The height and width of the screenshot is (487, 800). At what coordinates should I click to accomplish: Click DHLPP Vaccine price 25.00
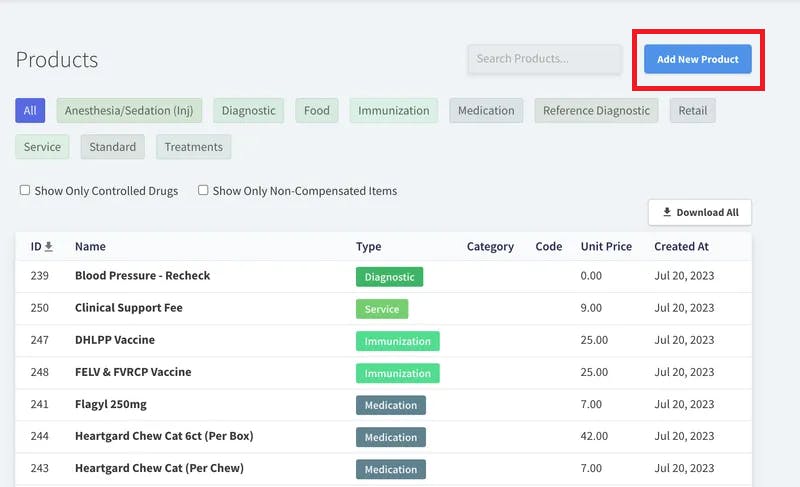(594, 340)
